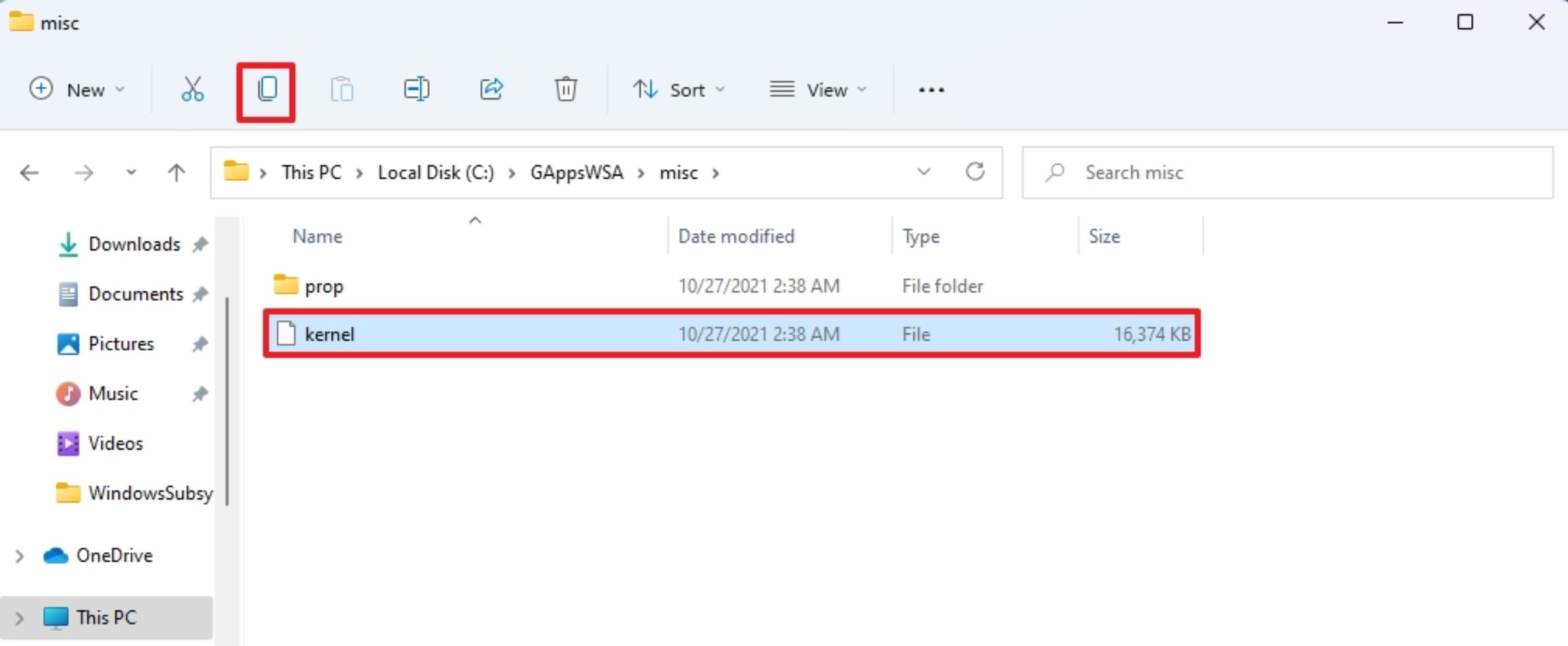Image resolution: width=1568 pixels, height=646 pixels.
Task: Click pin icon beside Documents
Action: coord(200,294)
